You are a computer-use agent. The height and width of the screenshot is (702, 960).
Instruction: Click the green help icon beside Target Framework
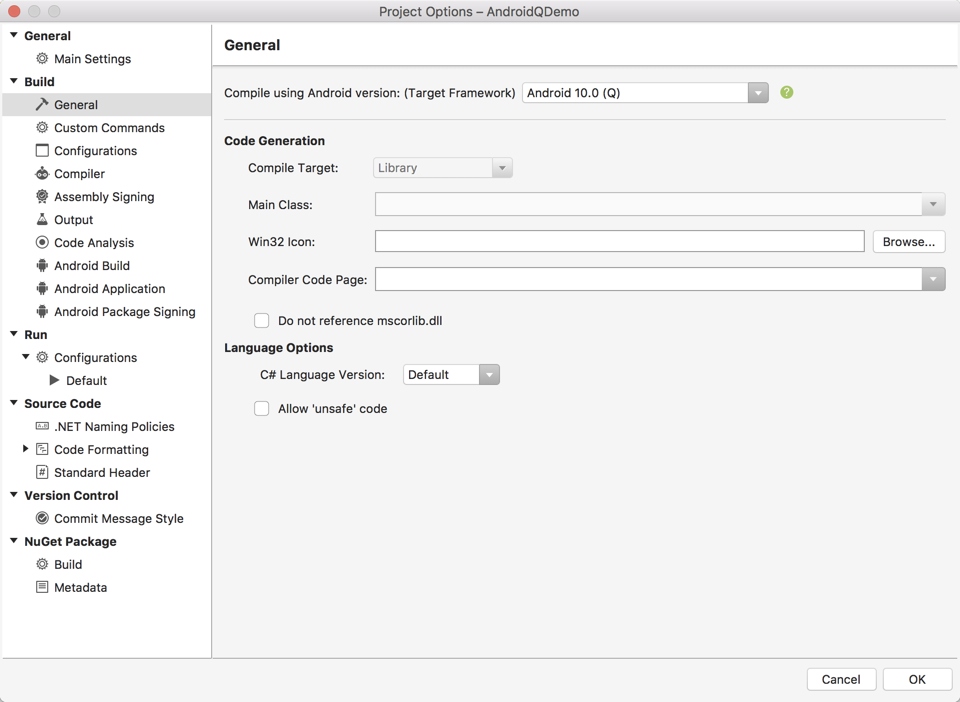pos(787,93)
